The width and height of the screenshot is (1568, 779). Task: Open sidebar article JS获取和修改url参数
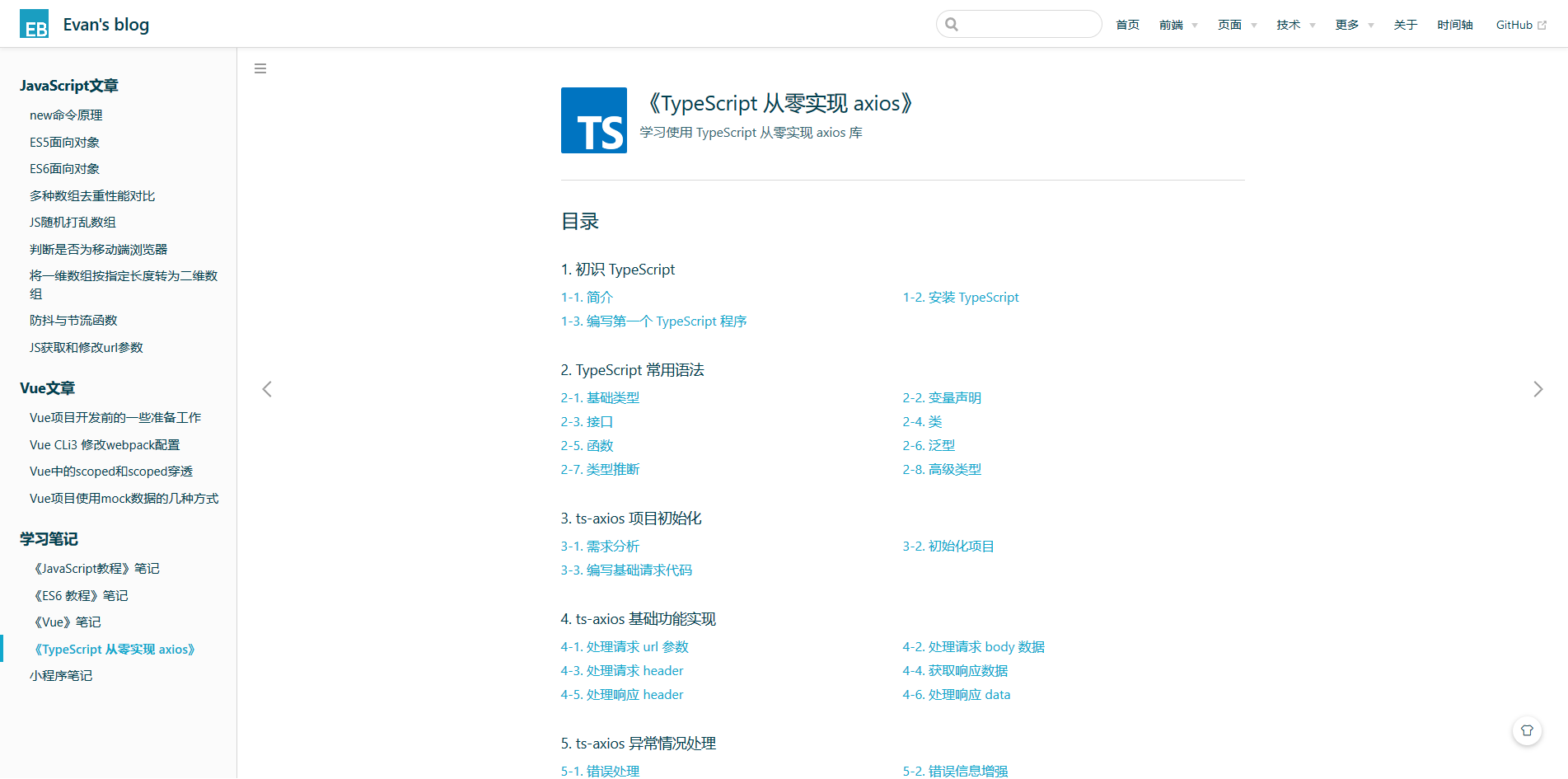click(87, 348)
